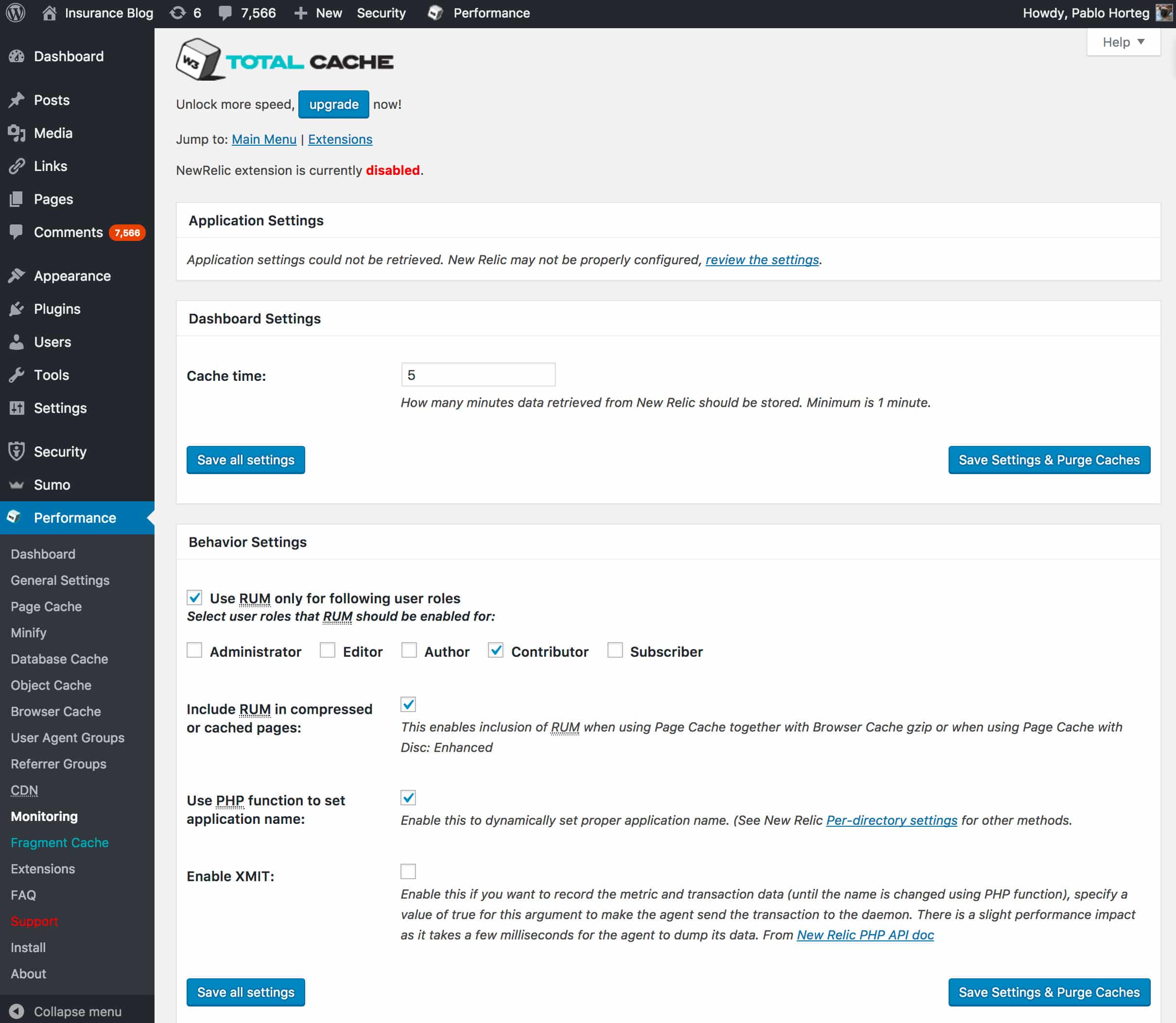This screenshot has width=1176, height=1023.
Task: Expand the Help dropdown tab
Action: pos(1124,42)
